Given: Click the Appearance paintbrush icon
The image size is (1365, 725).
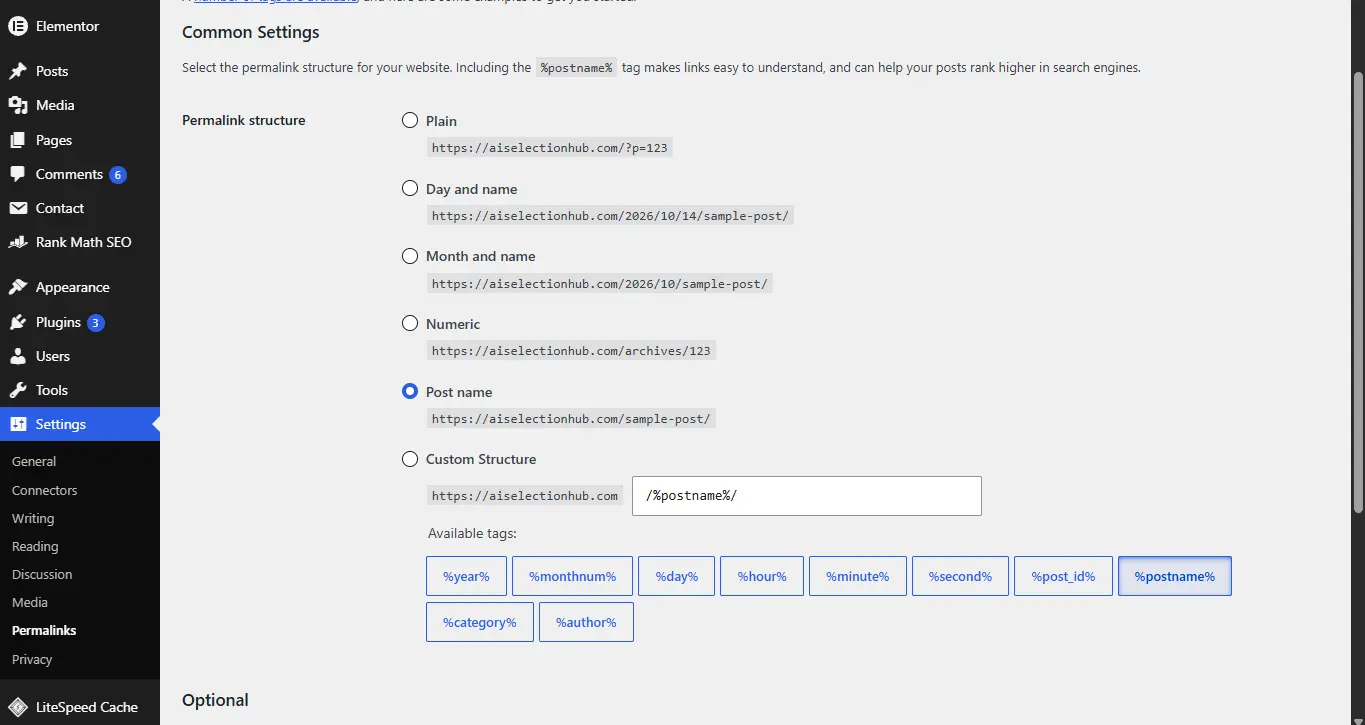Looking at the screenshot, I should click(x=18, y=287).
